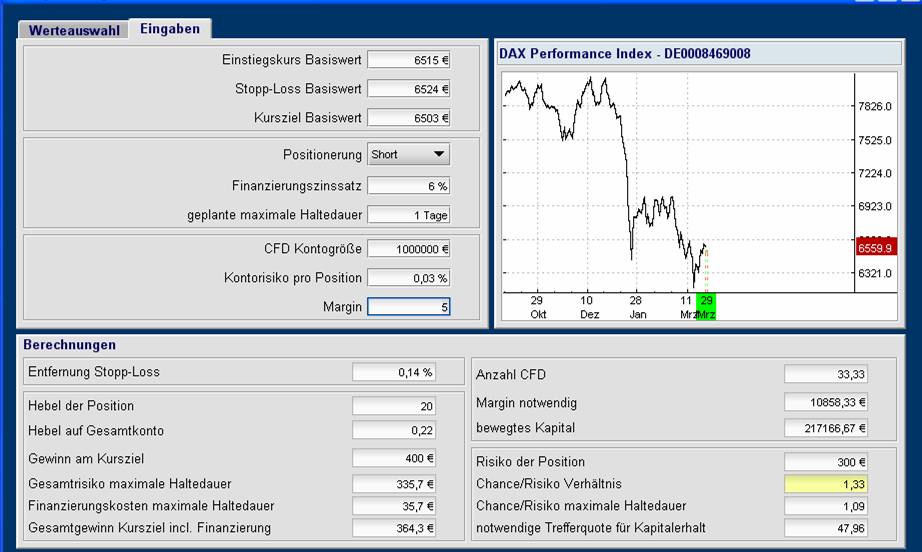
Task: Click the geplante maximale Haltedauer field
Action: (x=409, y=215)
